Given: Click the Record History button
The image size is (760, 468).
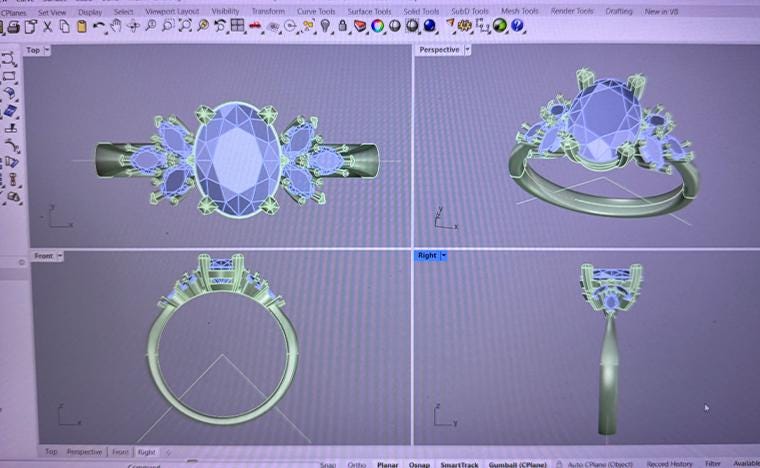Looking at the screenshot, I should pos(669,464).
